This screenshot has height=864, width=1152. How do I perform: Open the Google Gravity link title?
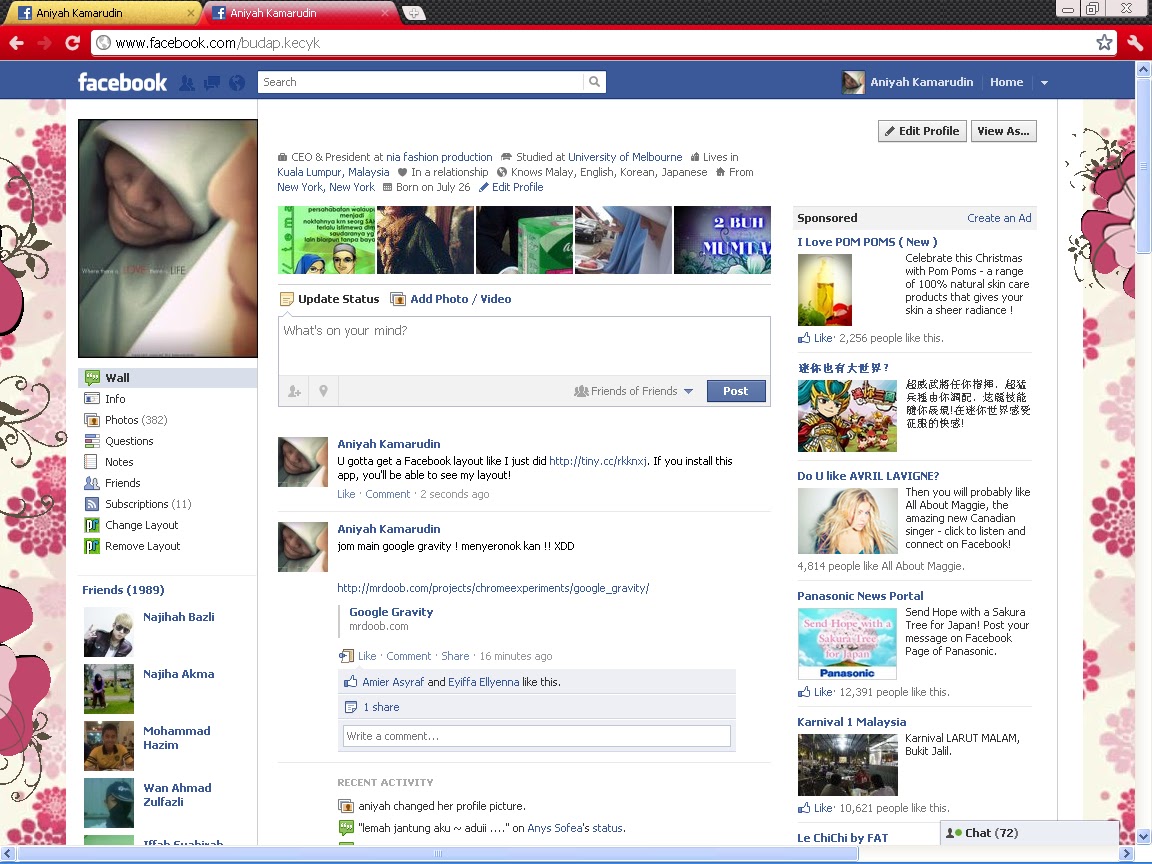[391, 612]
